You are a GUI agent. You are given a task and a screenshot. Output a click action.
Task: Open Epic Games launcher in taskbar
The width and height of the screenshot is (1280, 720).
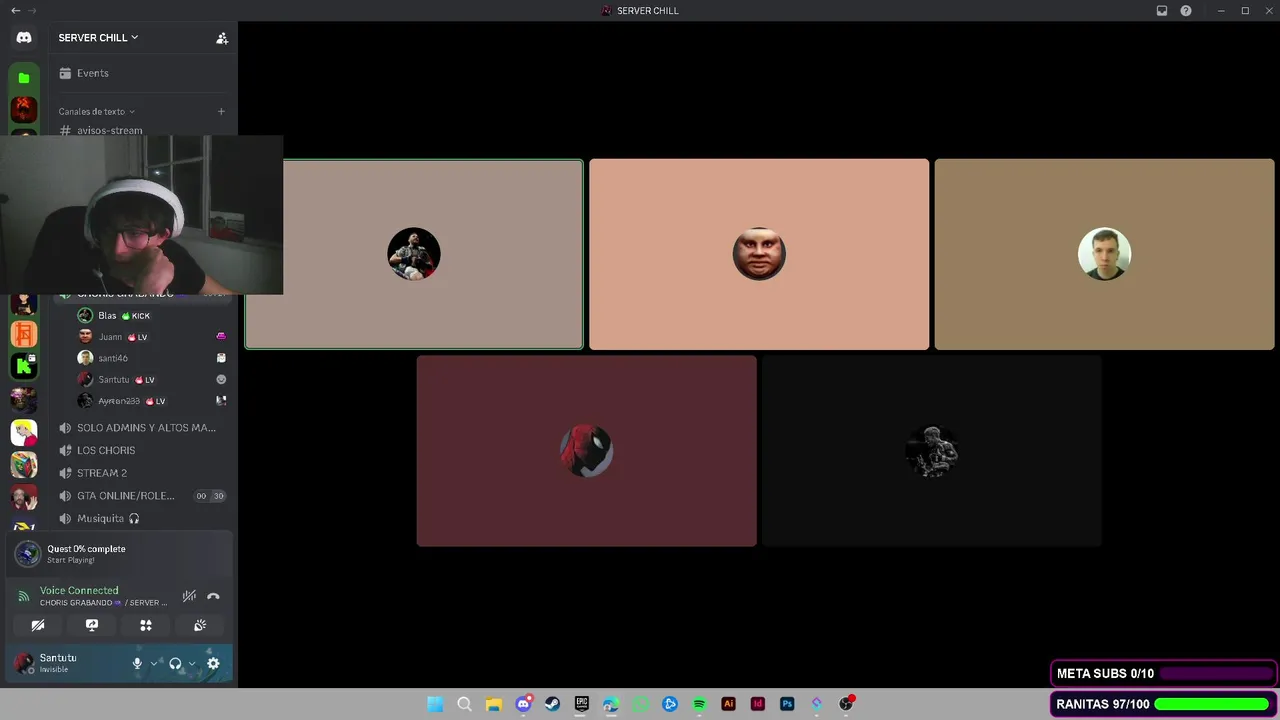(x=582, y=704)
